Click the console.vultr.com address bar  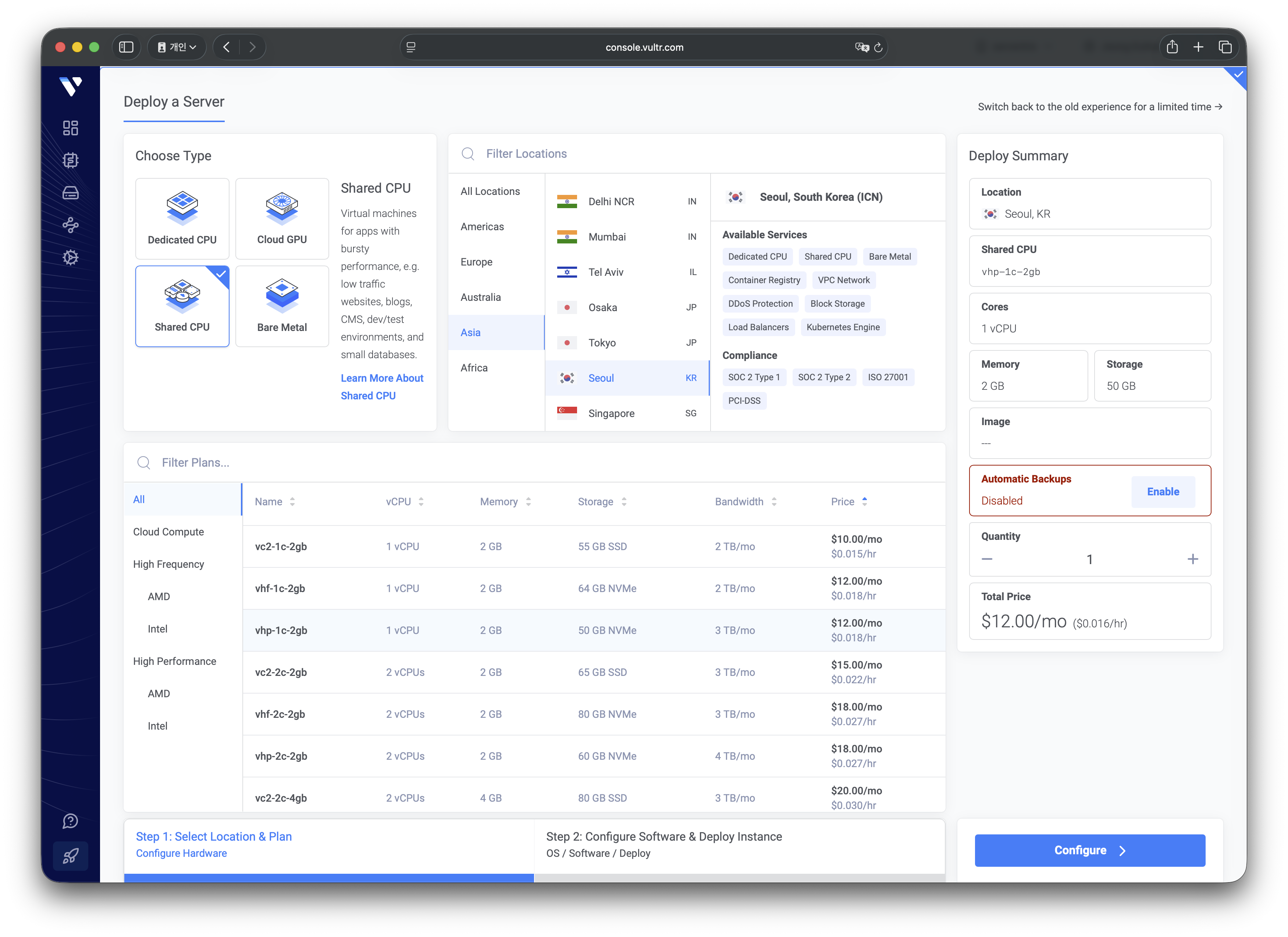(x=644, y=47)
